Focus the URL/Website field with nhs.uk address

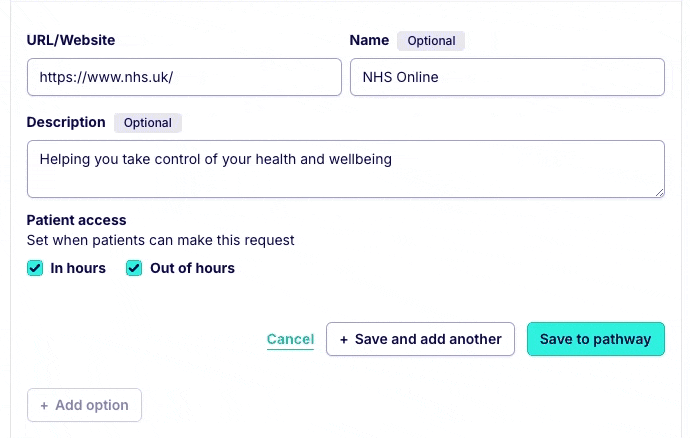[x=184, y=77]
